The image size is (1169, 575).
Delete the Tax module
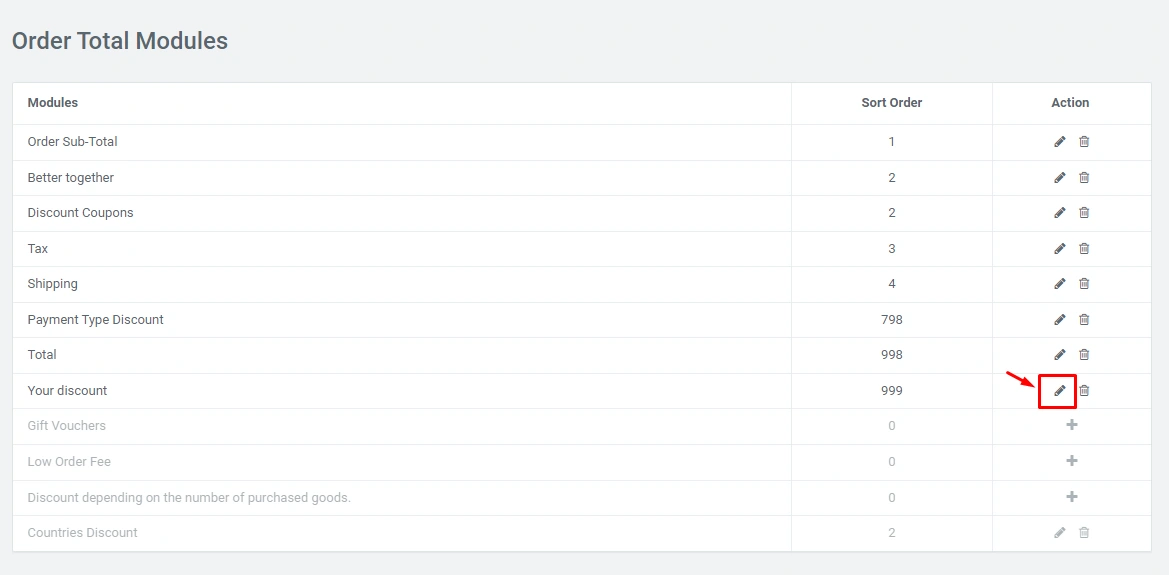[1084, 249]
